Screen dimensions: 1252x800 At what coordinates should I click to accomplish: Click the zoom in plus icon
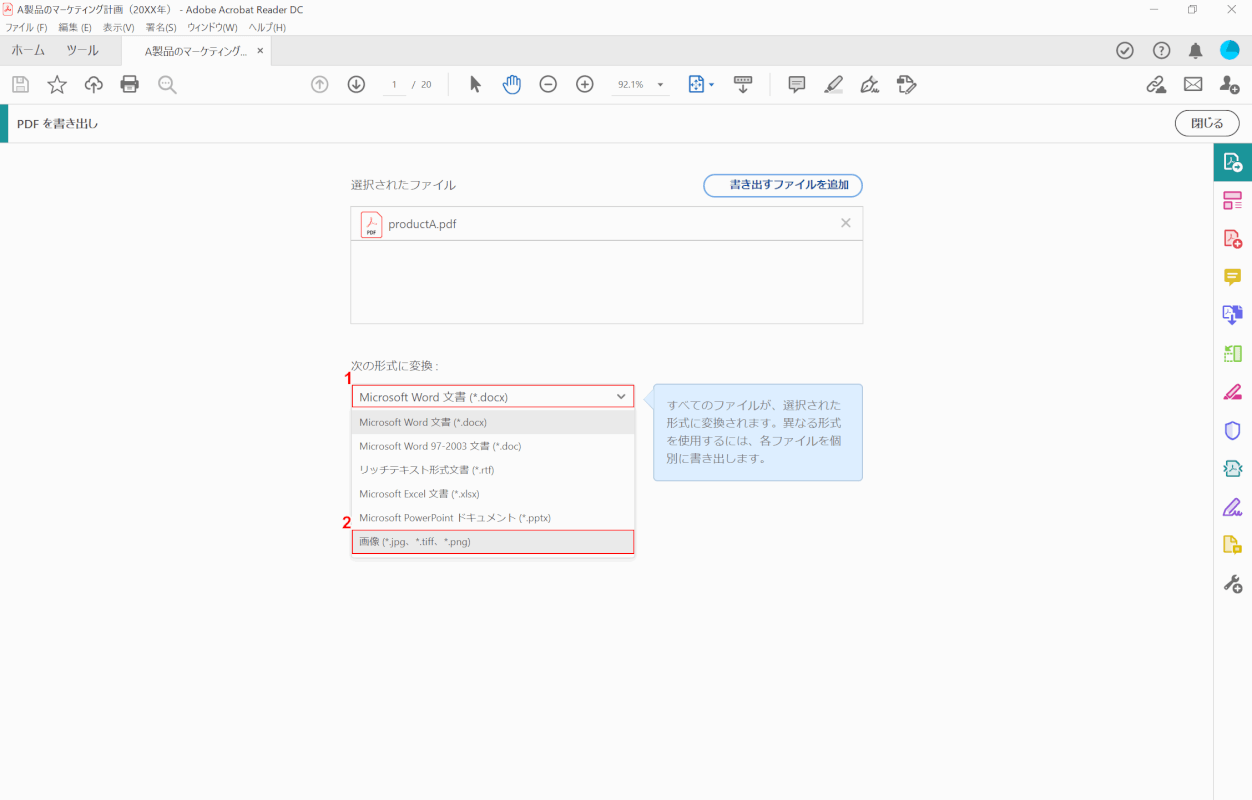(585, 85)
